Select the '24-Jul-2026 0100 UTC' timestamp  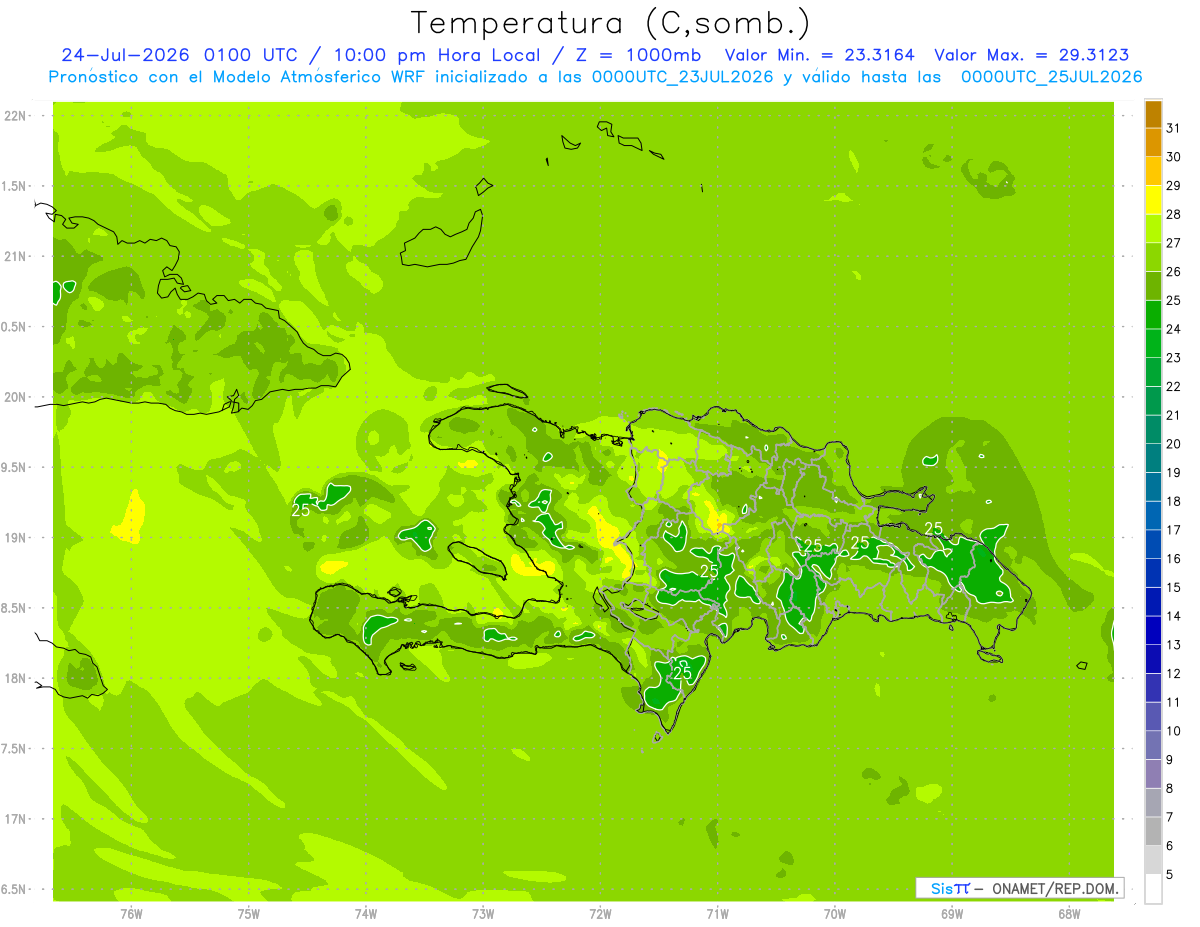pos(179,55)
